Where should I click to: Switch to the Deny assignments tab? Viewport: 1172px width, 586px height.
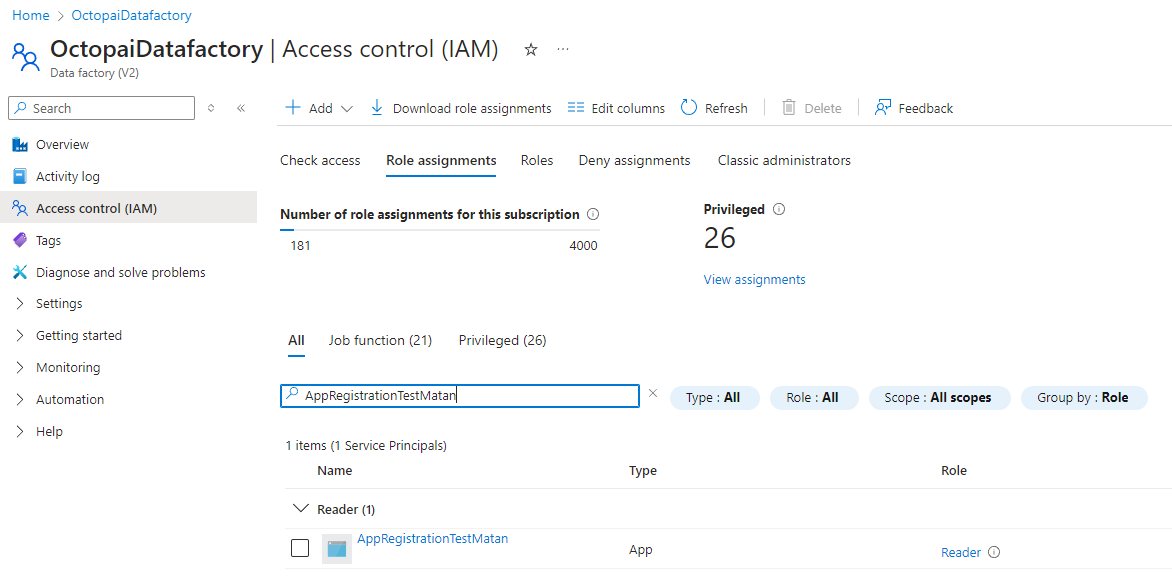[634, 160]
